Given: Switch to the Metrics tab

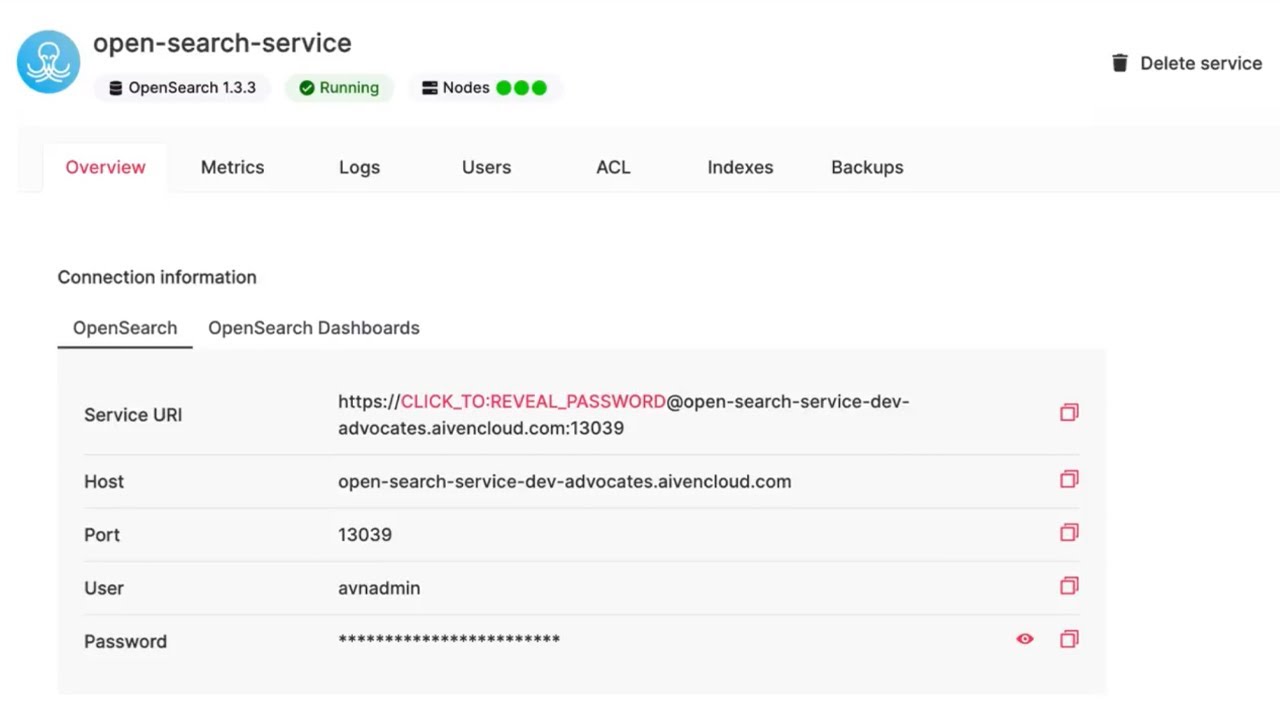Looking at the screenshot, I should tap(232, 167).
